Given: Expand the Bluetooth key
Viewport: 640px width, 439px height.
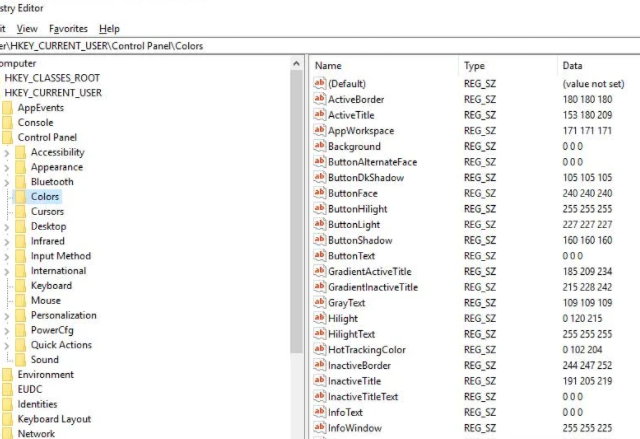Looking at the screenshot, I should point(7,182).
